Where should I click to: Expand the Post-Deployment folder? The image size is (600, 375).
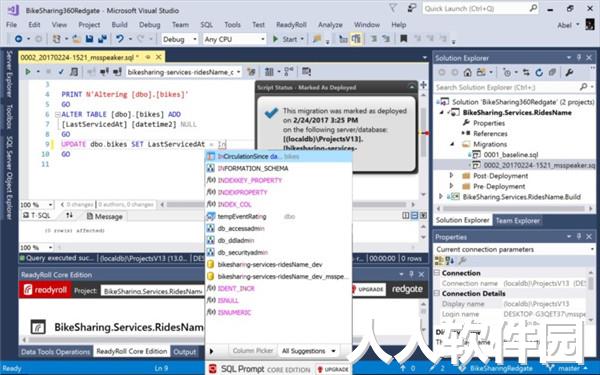pyautogui.click(x=452, y=176)
